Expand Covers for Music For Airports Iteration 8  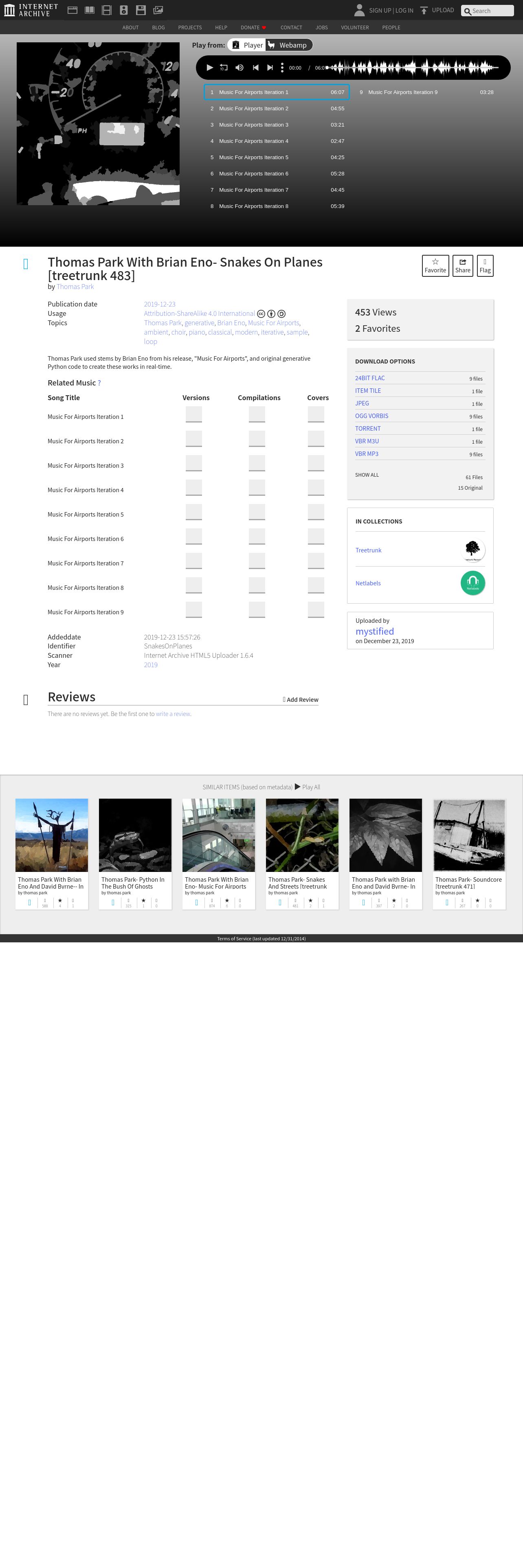pos(316,585)
